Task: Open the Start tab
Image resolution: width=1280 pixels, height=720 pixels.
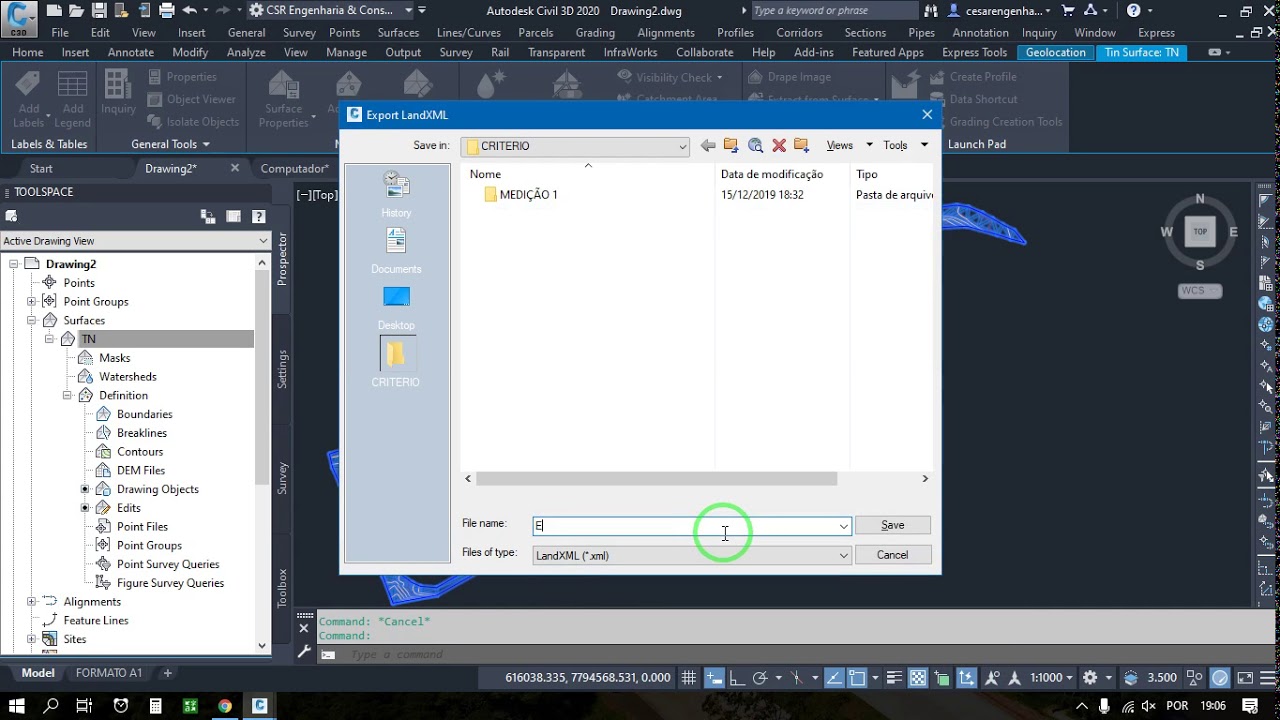Action: 41,168
